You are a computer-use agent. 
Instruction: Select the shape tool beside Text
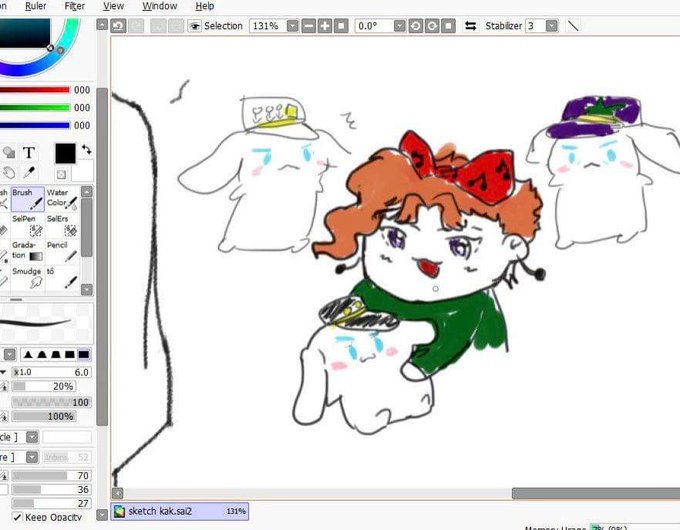[x=9, y=153]
